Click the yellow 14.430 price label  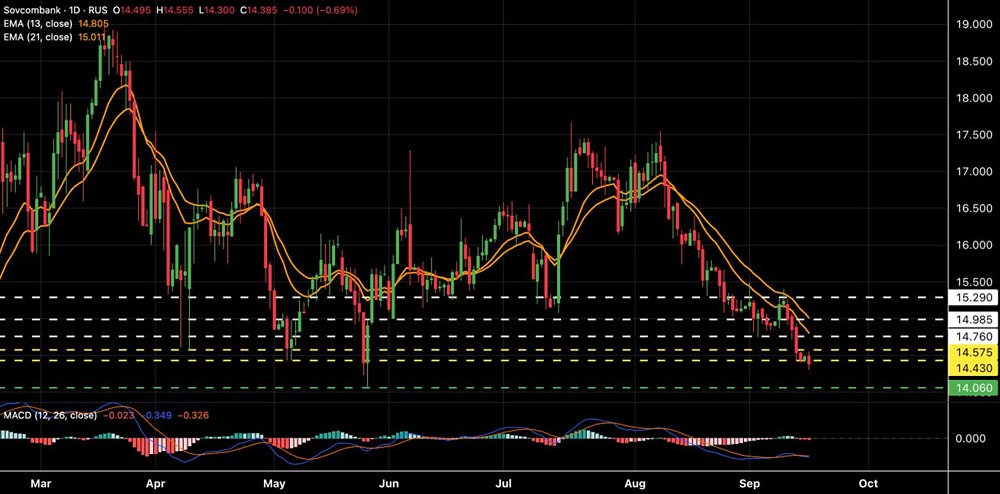[x=973, y=368]
